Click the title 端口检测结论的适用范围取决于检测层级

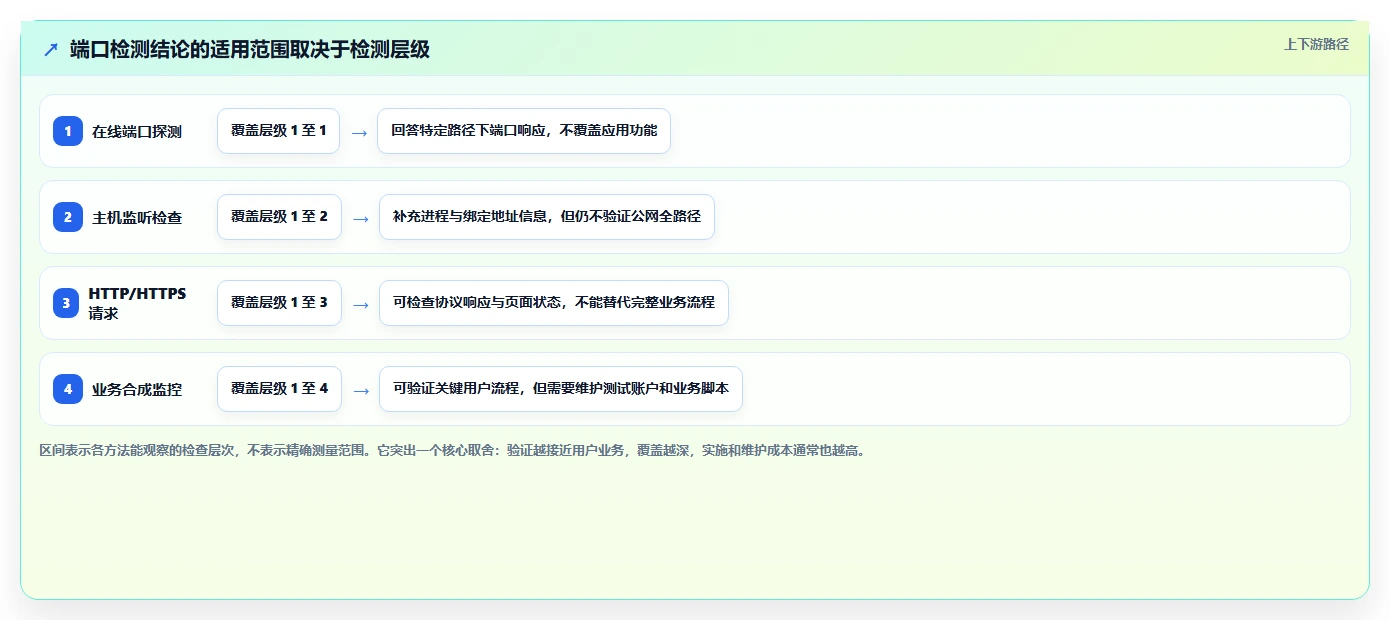(250, 50)
